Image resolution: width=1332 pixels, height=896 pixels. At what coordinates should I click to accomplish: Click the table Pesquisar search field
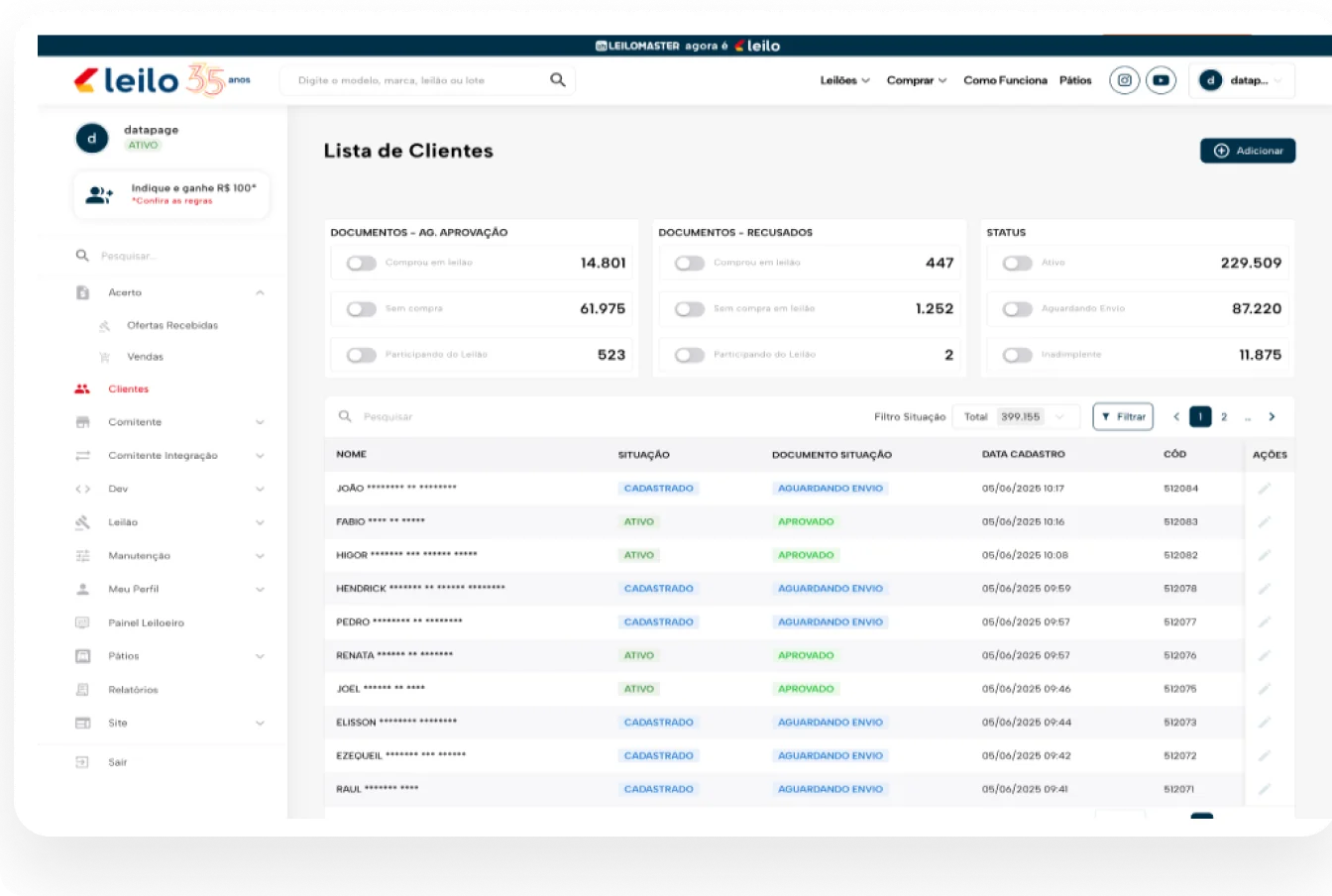pos(595,417)
